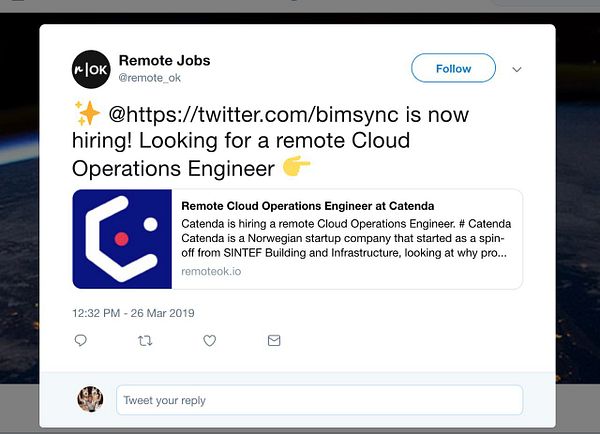This screenshot has height=434, width=600.
Task: Open the @remote_ok handle link
Action: pyautogui.click(x=150, y=78)
